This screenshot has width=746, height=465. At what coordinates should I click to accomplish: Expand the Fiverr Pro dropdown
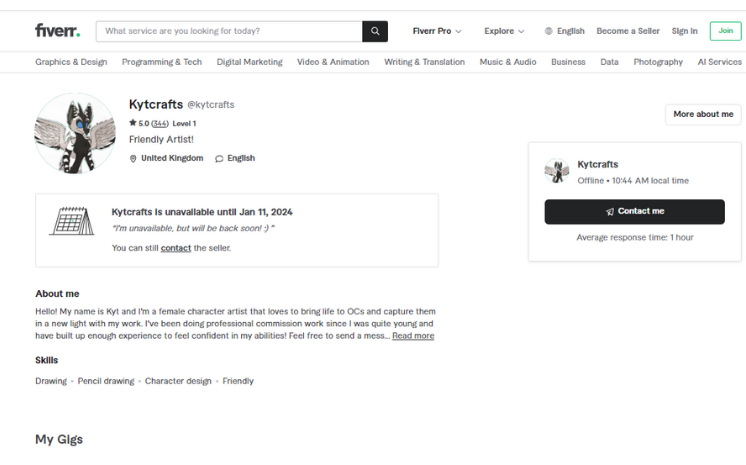pyautogui.click(x=437, y=31)
